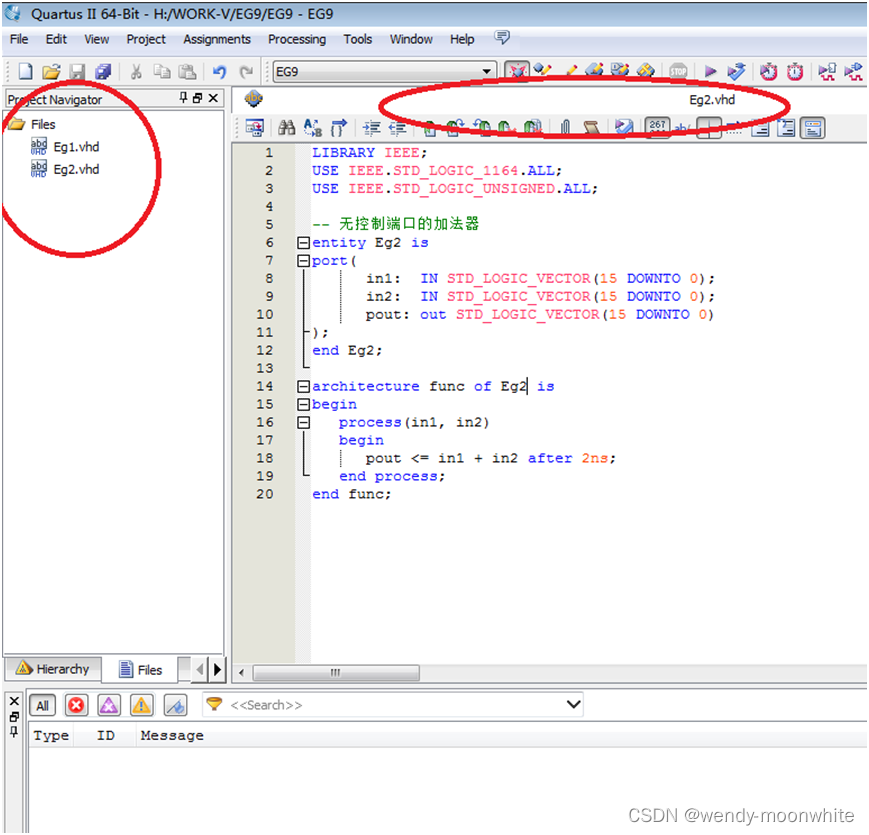Pin the Project Navigator panel
Screen dimensions: 869x835
[x=183, y=98]
